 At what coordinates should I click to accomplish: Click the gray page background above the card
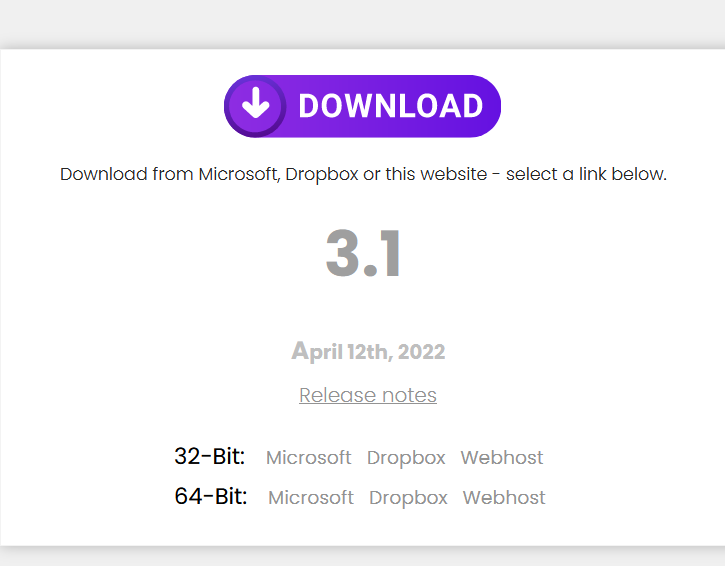tap(362, 23)
